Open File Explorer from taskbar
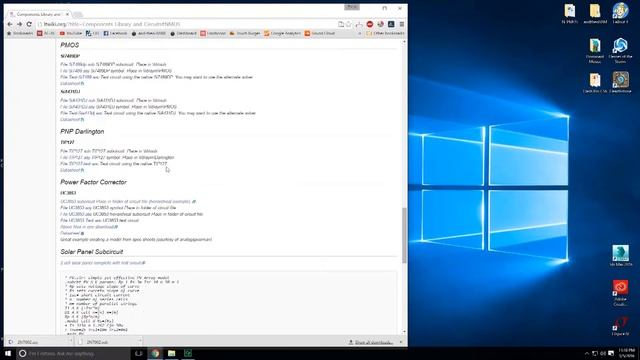 [x=171, y=353]
